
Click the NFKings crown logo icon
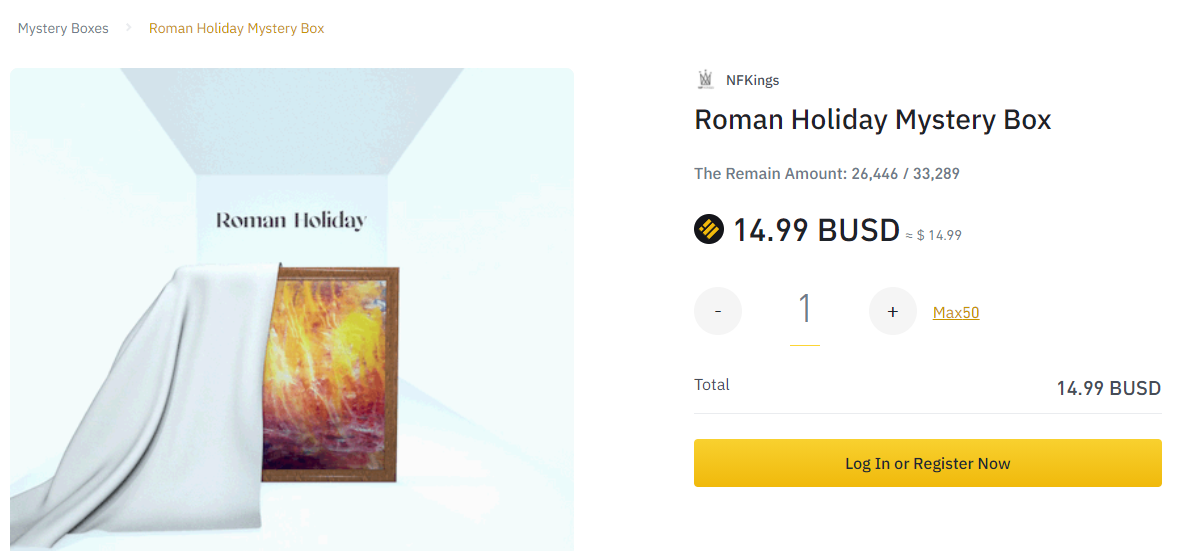pyautogui.click(x=706, y=80)
